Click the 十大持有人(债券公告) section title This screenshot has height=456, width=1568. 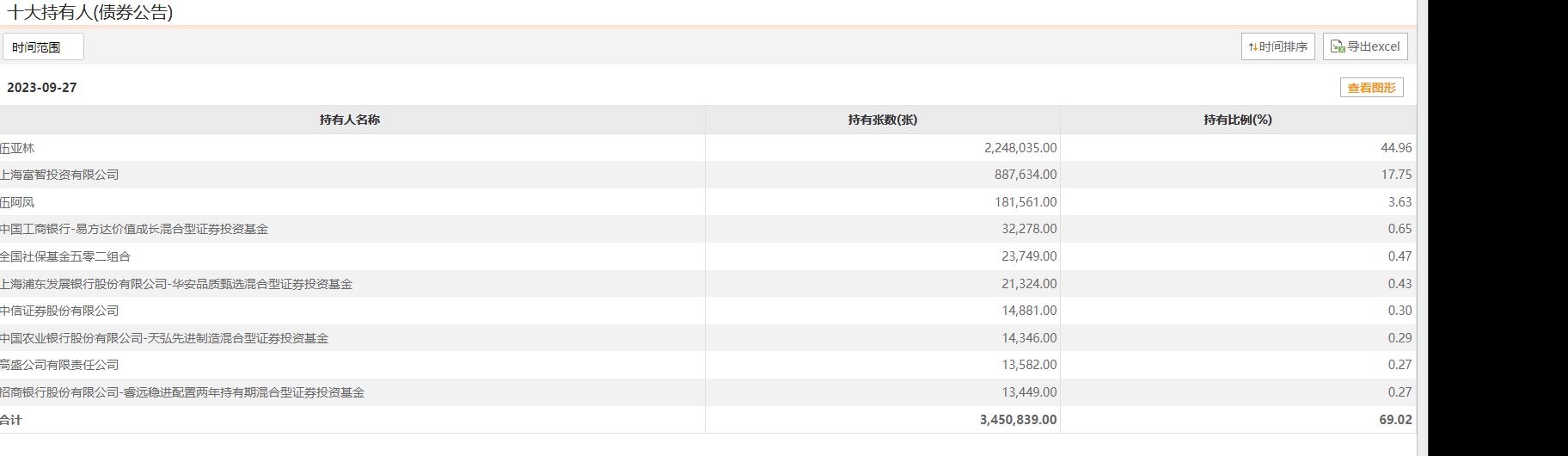90,12
